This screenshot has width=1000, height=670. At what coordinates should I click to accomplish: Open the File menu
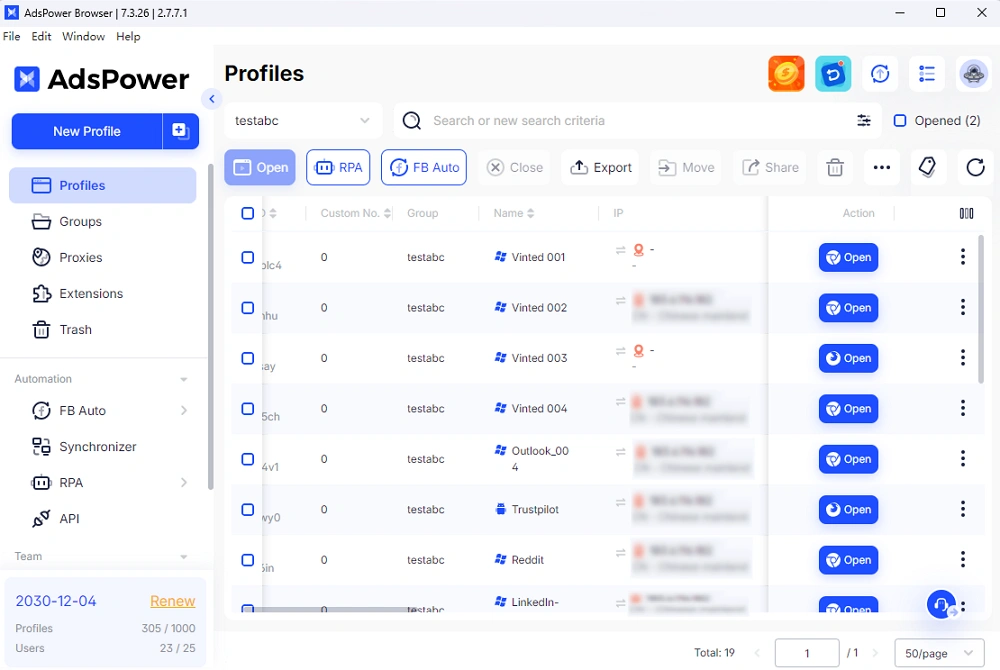point(11,36)
